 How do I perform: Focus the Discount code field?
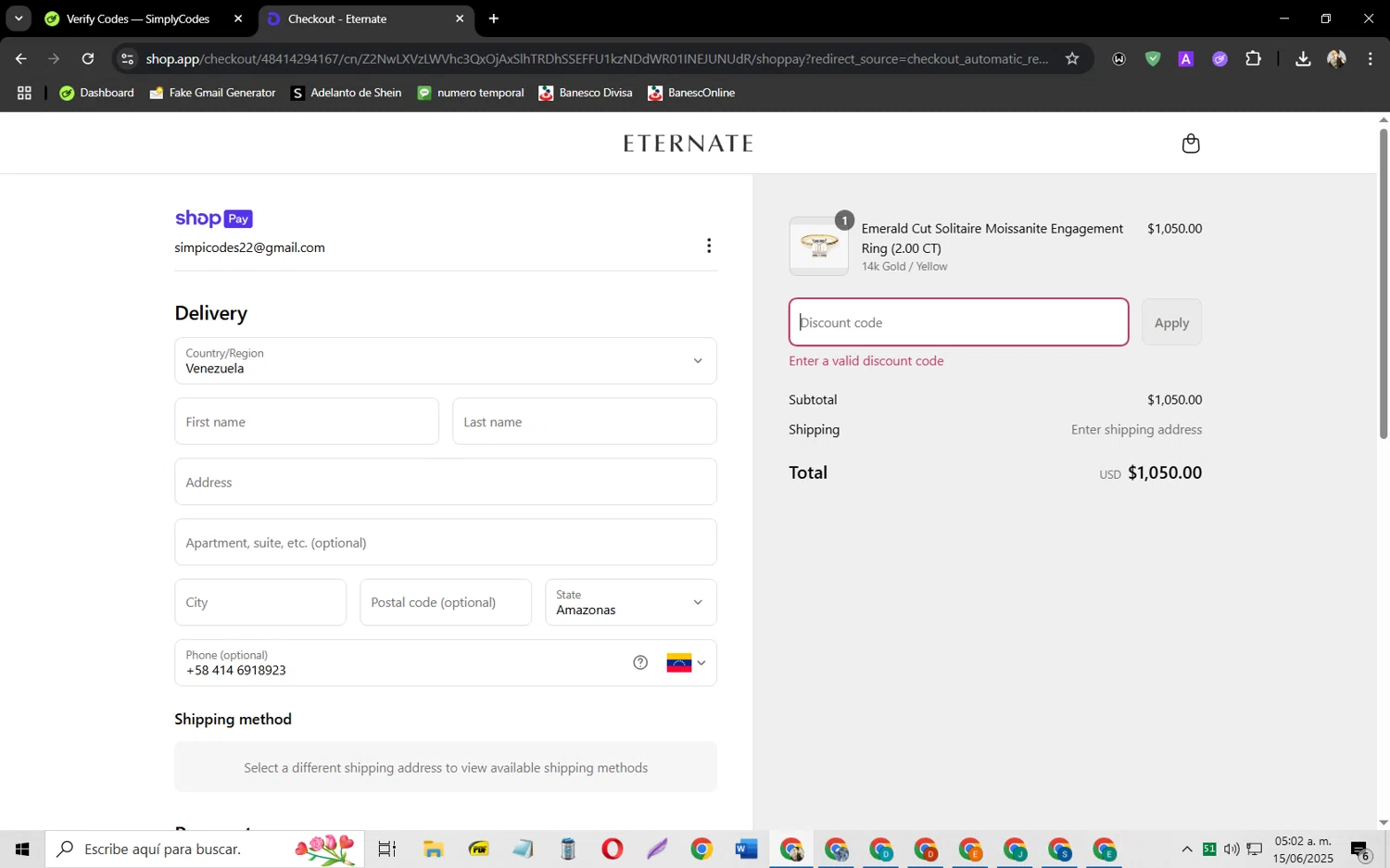coord(959,322)
